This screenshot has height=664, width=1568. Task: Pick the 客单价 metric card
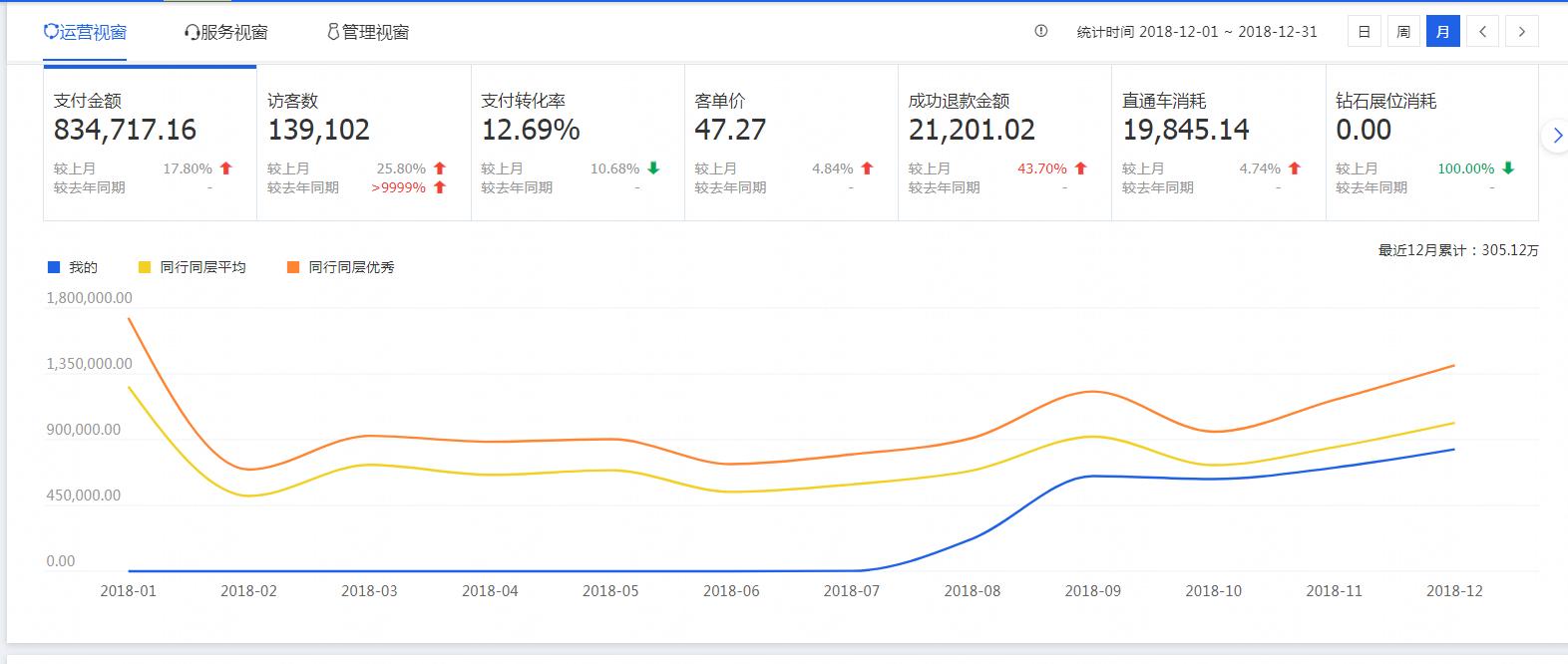(x=791, y=143)
